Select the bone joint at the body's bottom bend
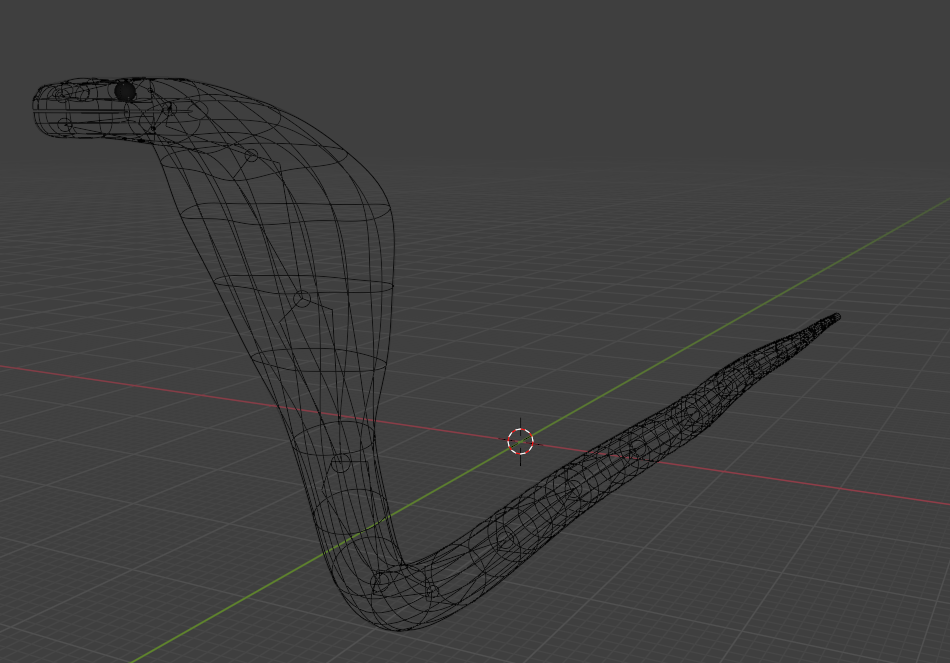Screen dimensions: 950x663 pos(381,581)
